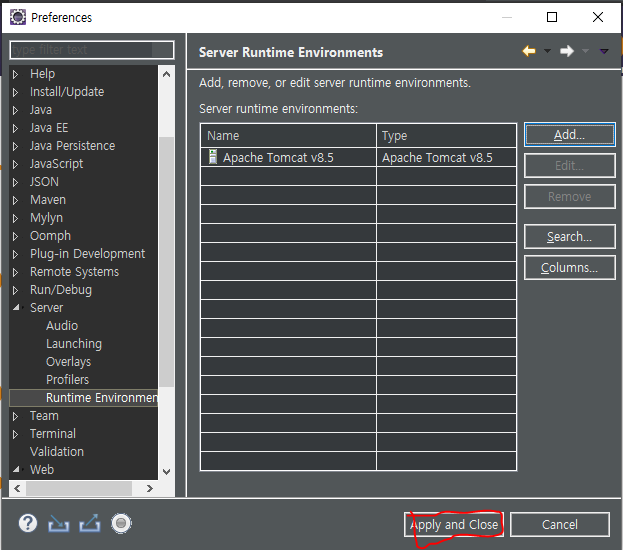
Task: Maximize the Preferences window
Action: 552,17
